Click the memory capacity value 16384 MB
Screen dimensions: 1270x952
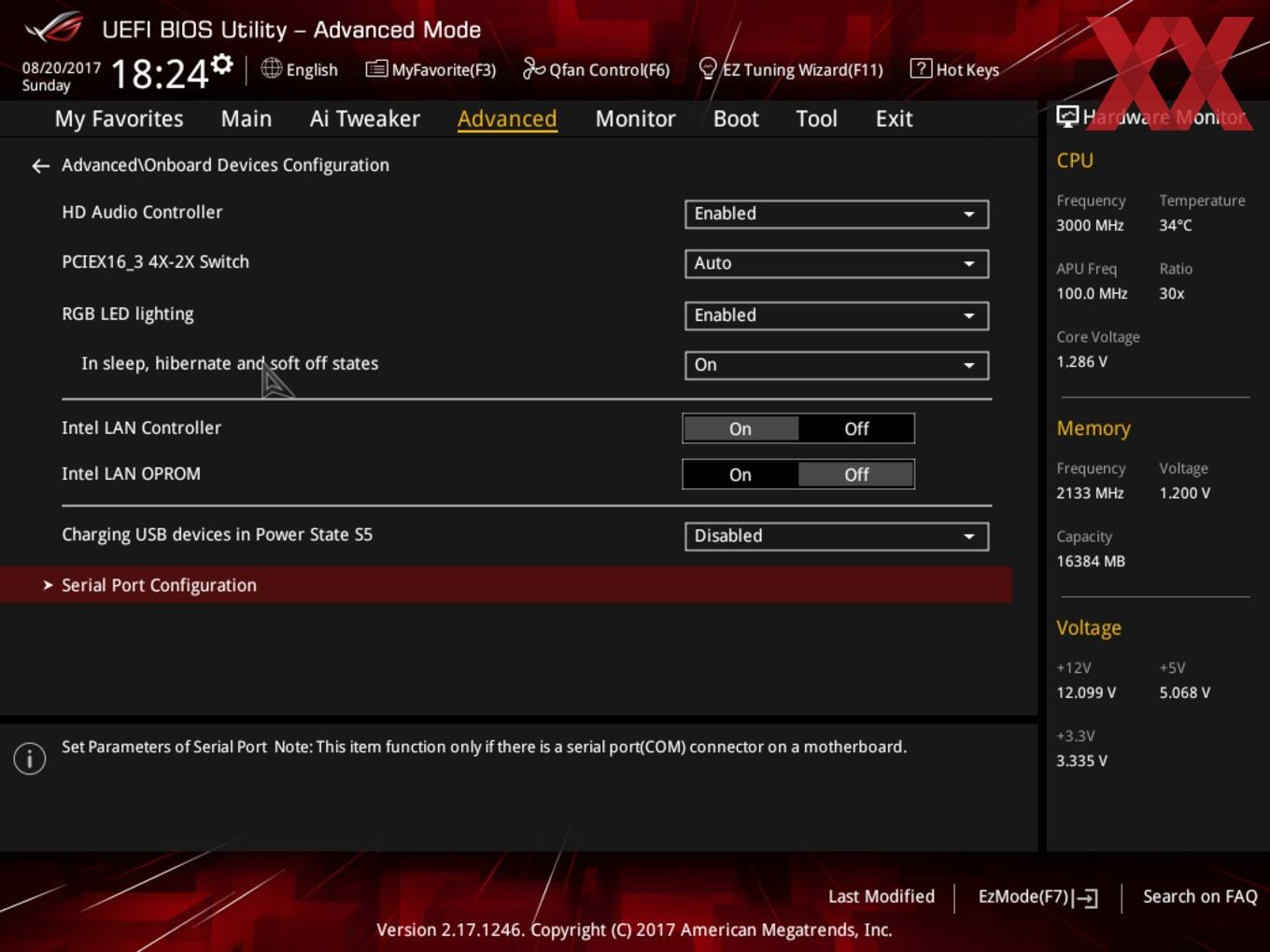click(1091, 561)
